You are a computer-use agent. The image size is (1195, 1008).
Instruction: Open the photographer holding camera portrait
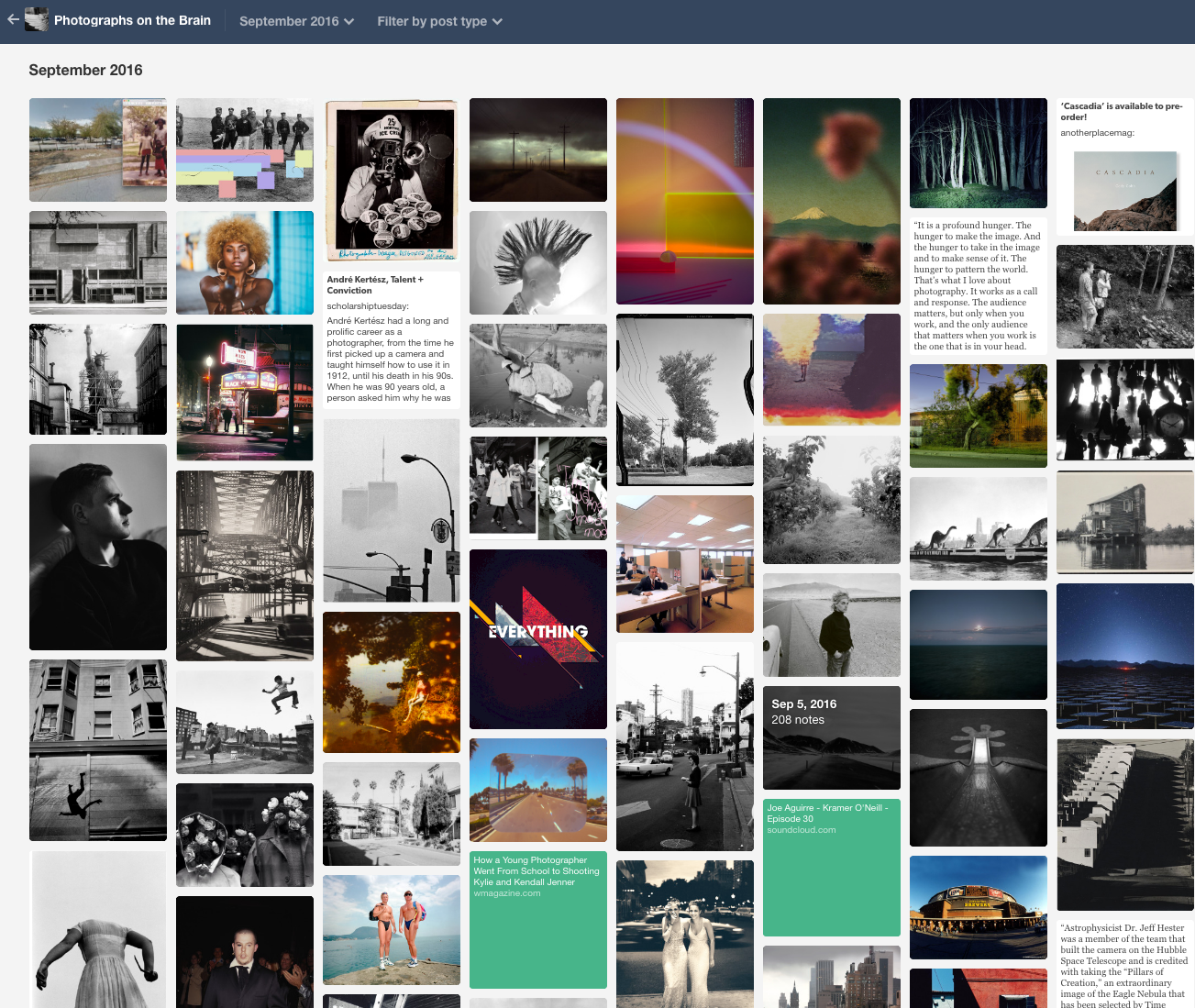pyautogui.click(x=392, y=181)
